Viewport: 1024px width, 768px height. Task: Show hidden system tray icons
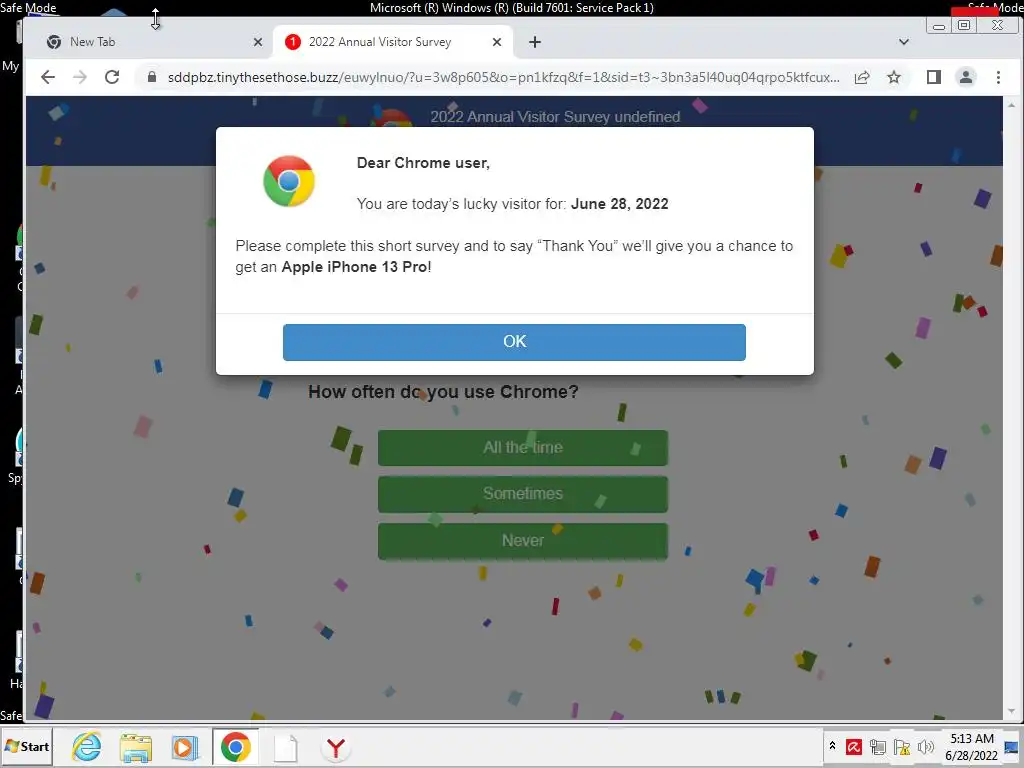[x=832, y=746]
